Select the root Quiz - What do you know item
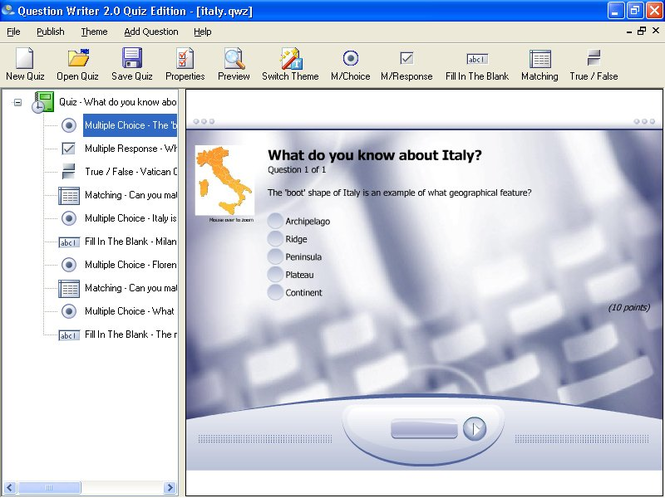This screenshot has width=665, height=498. pos(117,102)
